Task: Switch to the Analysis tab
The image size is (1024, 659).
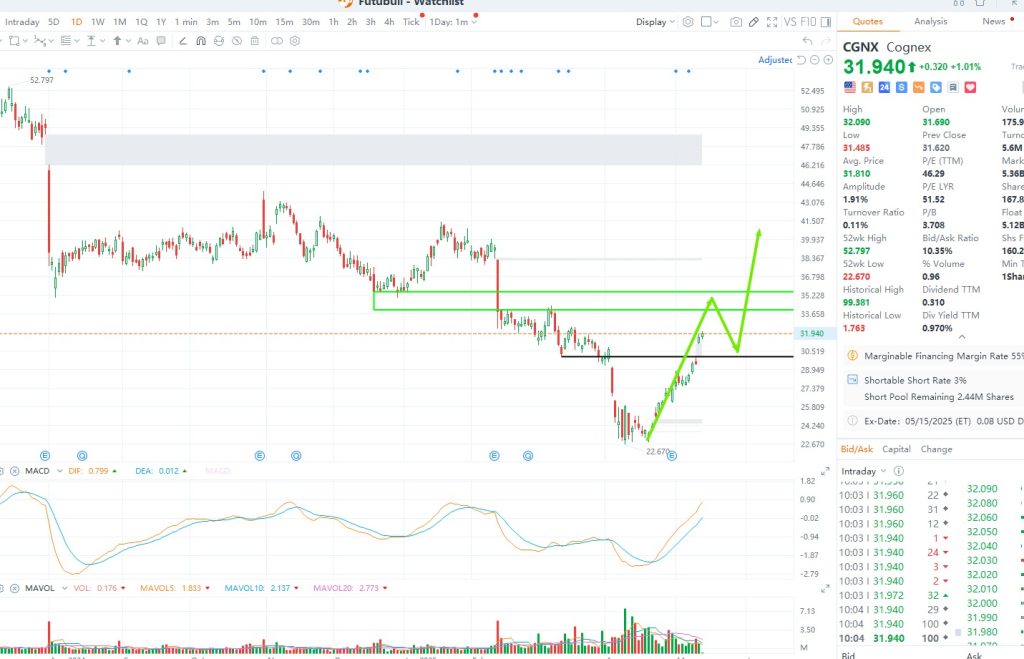Action: click(x=930, y=21)
